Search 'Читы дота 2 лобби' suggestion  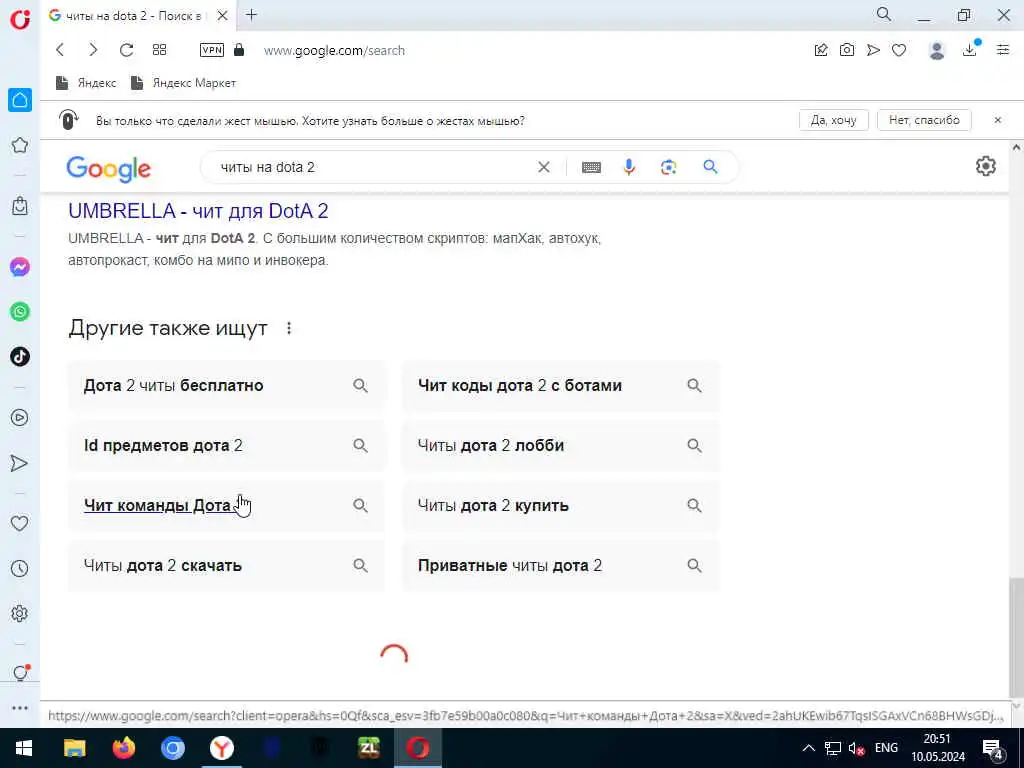561,445
